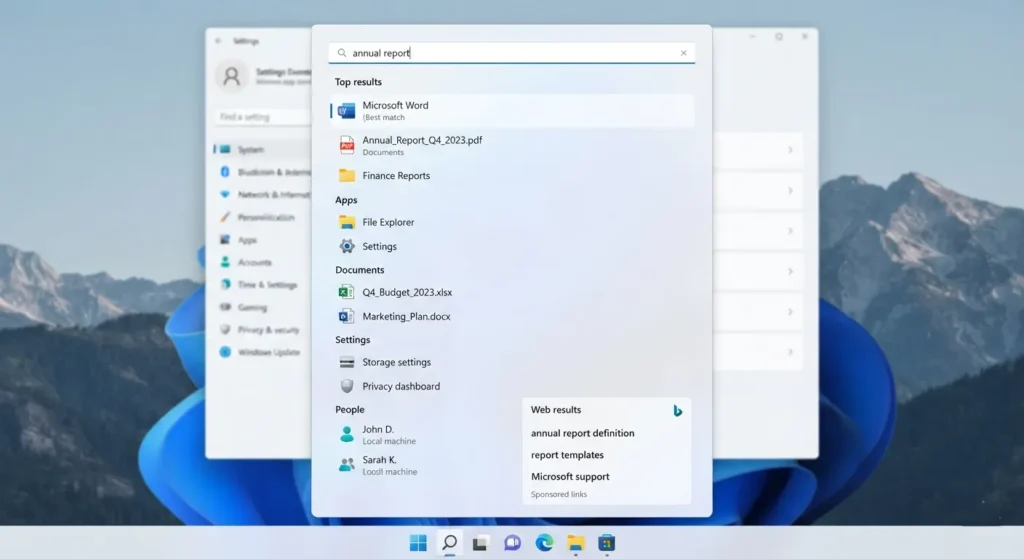Click inside the annual report search field
Image resolution: width=1024 pixels, height=559 pixels.
click(x=512, y=53)
